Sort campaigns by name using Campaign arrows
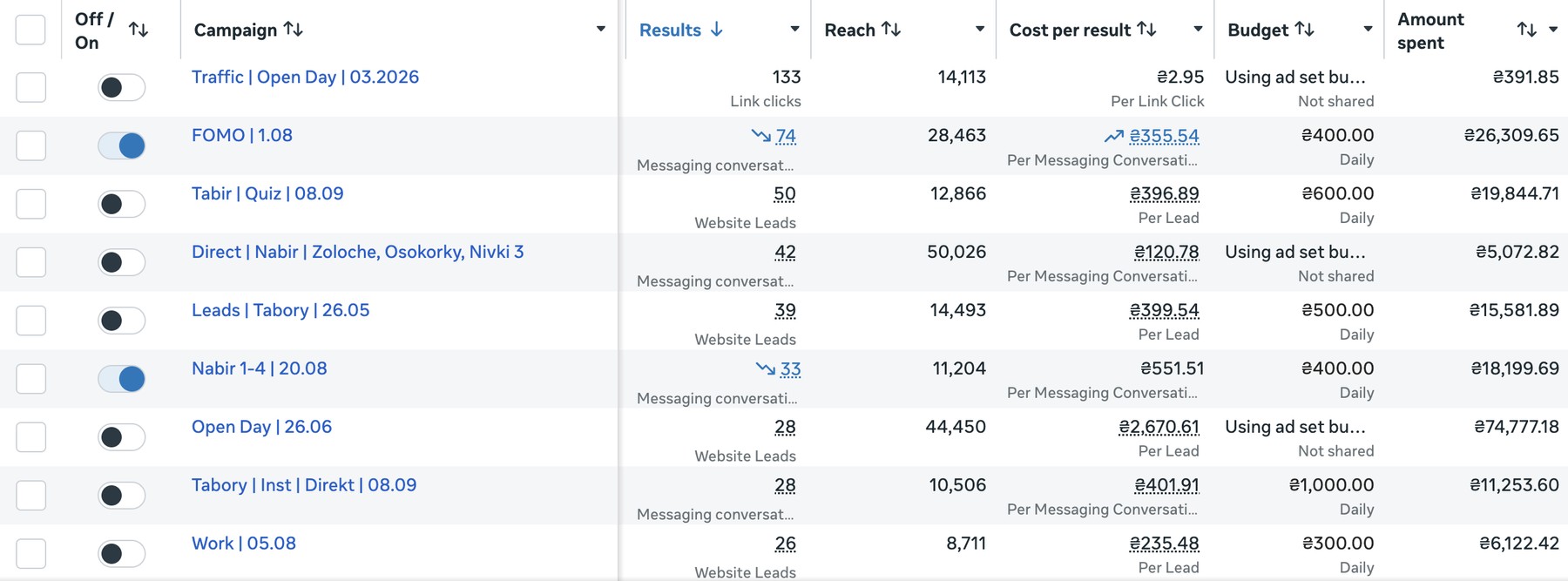The width and height of the screenshot is (1568, 581). (294, 30)
